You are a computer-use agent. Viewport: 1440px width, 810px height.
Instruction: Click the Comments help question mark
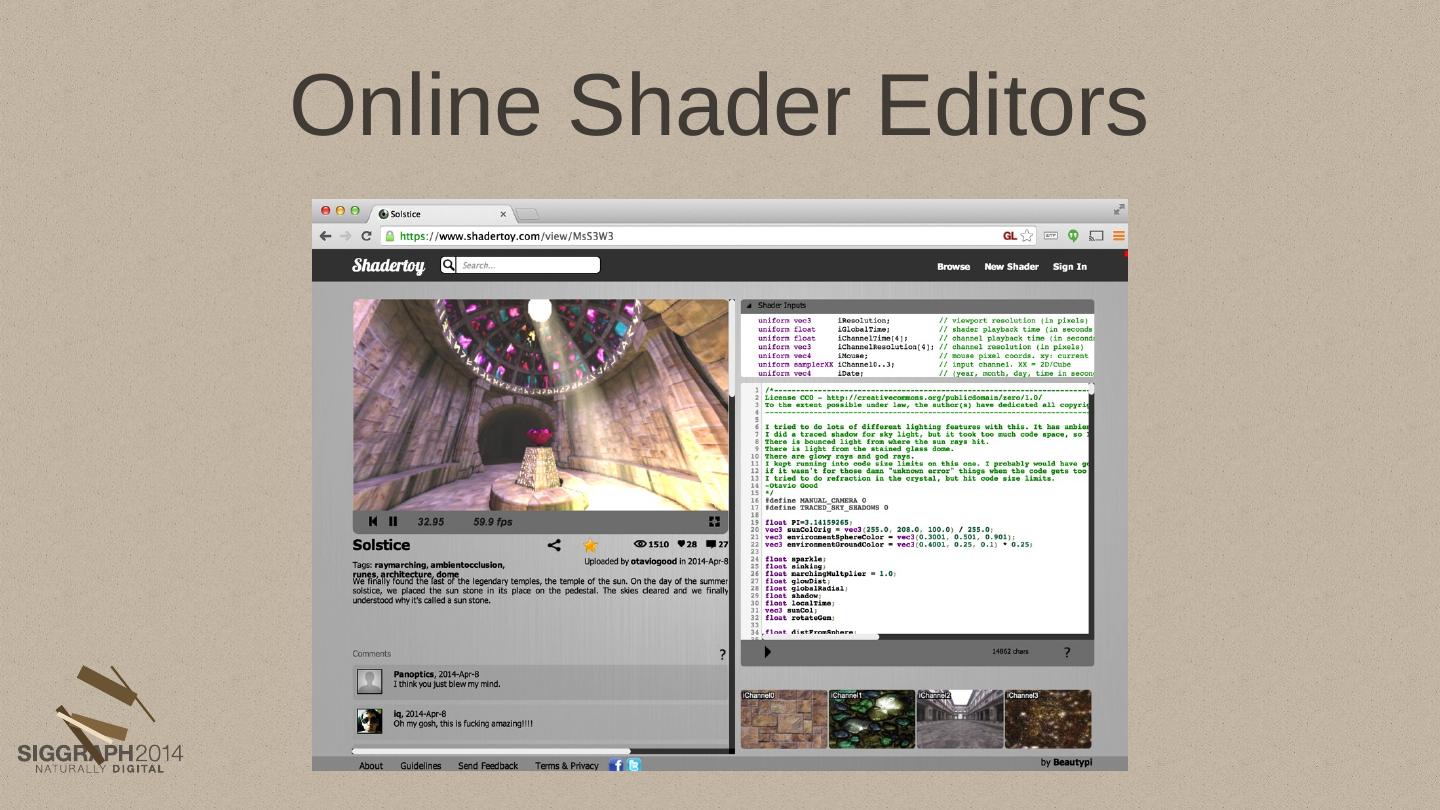(x=722, y=655)
